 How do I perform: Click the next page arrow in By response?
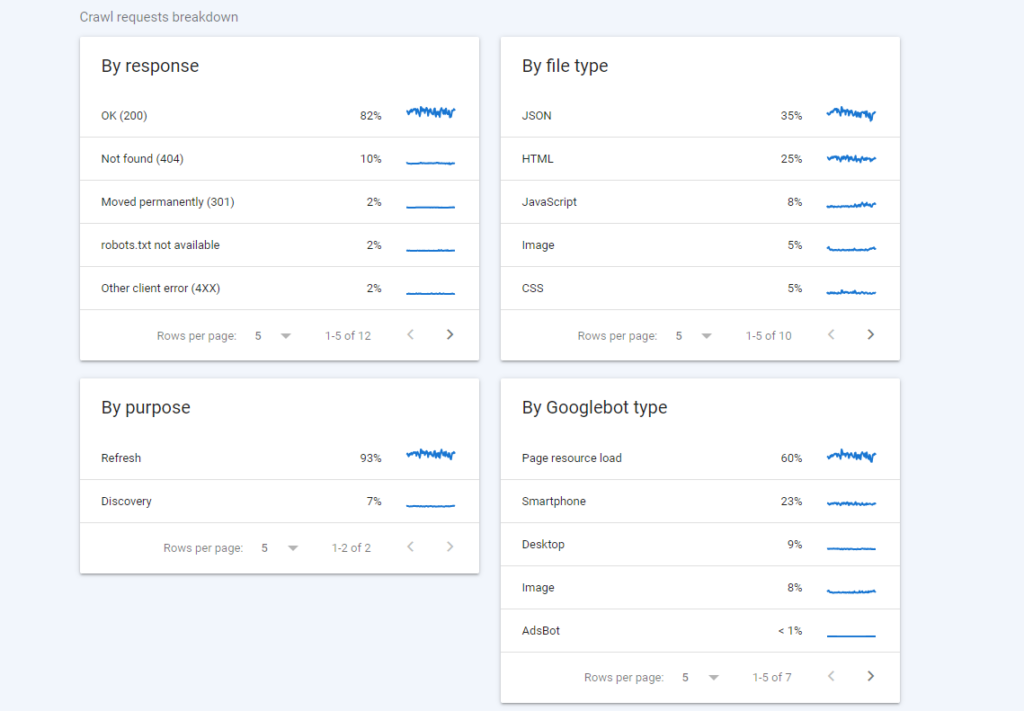[x=449, y=334]
